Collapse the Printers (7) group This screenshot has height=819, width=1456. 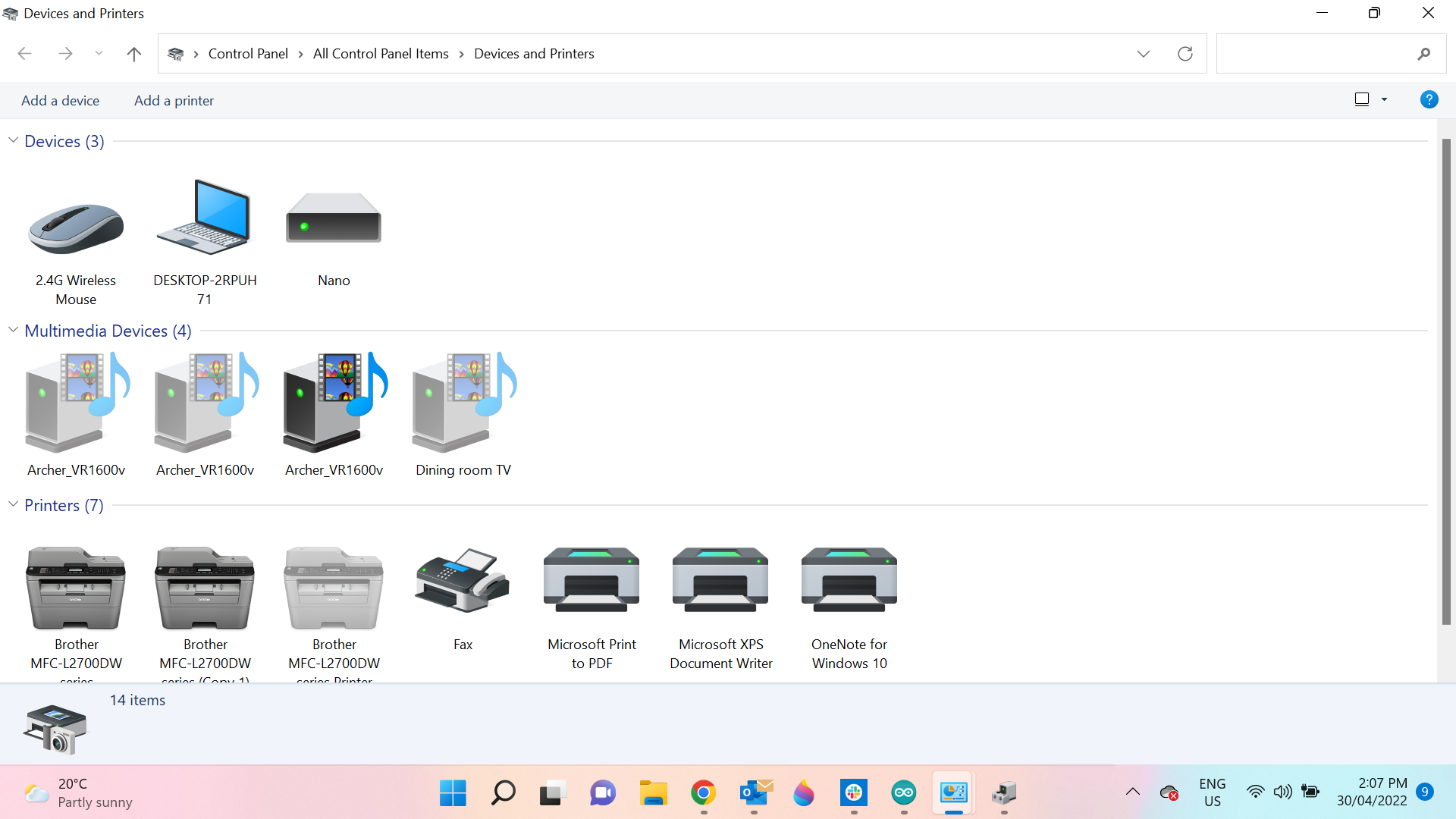click(13, 505)
